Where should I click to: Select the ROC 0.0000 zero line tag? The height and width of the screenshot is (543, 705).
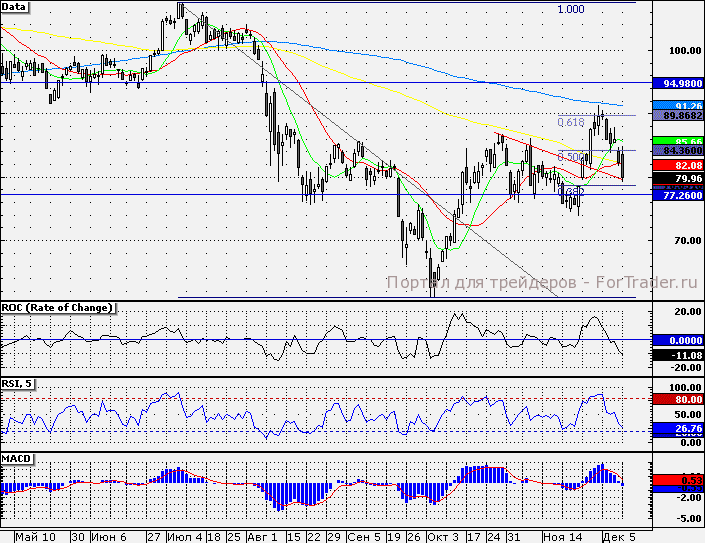tap(678, 340)
